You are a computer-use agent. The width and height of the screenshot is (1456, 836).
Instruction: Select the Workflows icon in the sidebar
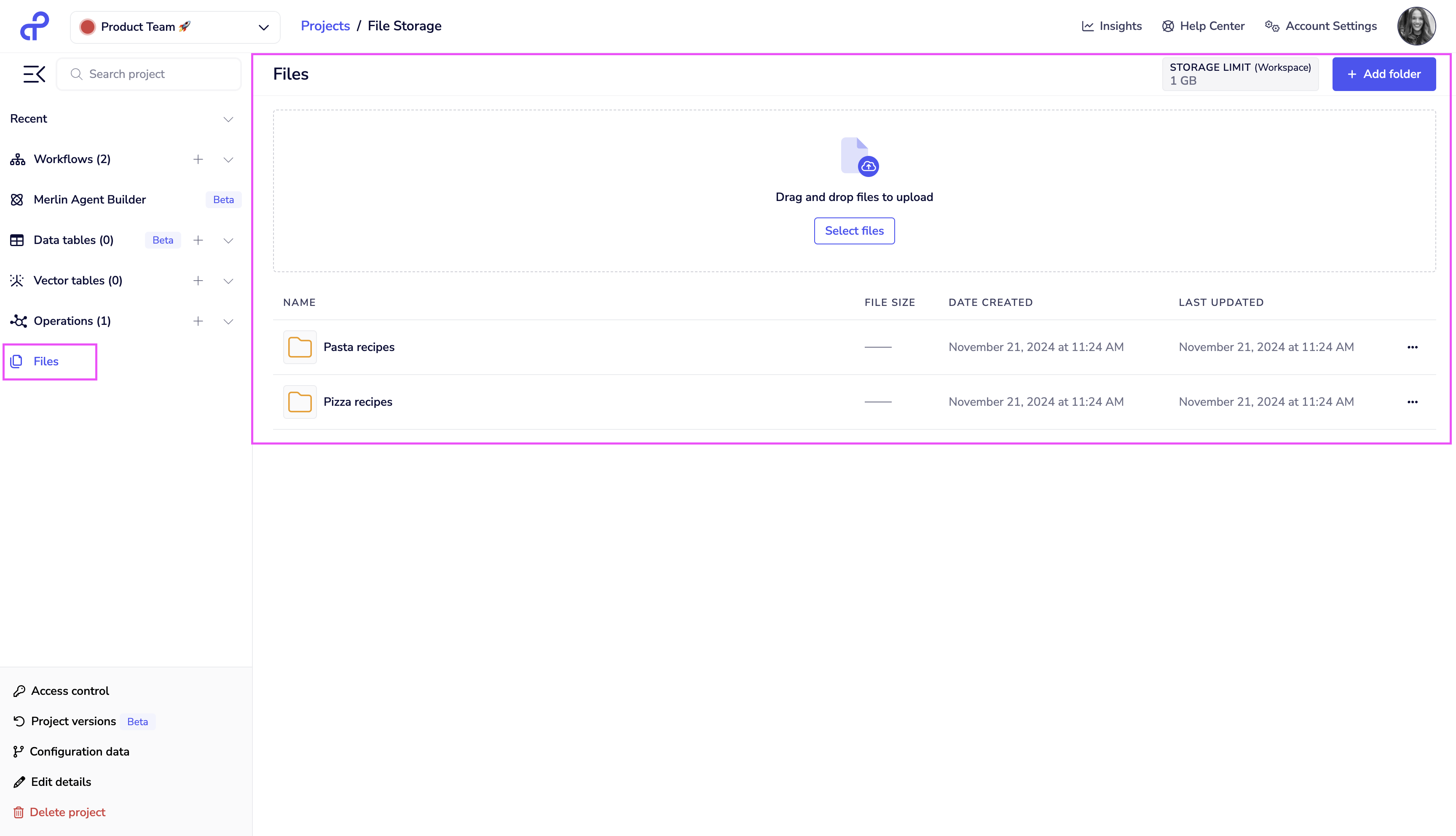click(x=17, y=159)
